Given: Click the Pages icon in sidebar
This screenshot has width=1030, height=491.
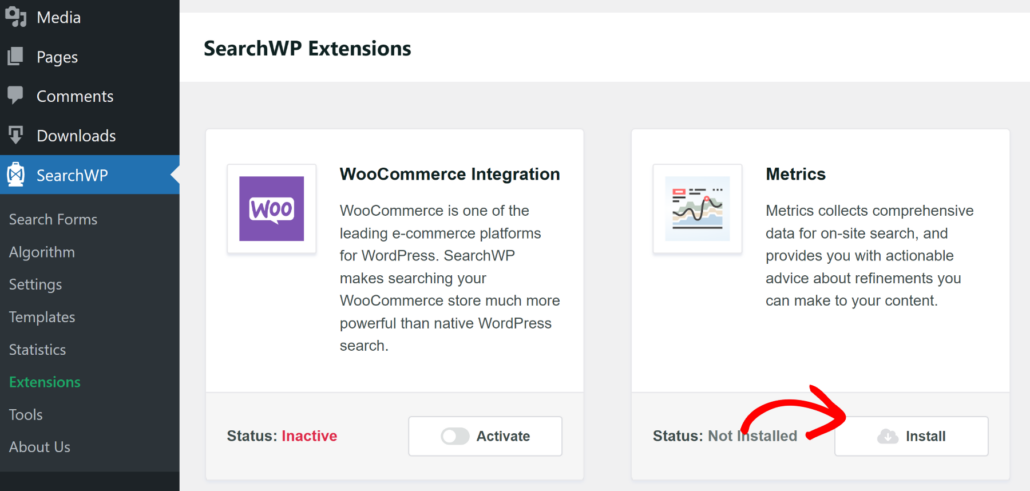Looking at the screenshot, I should [16, 57].
